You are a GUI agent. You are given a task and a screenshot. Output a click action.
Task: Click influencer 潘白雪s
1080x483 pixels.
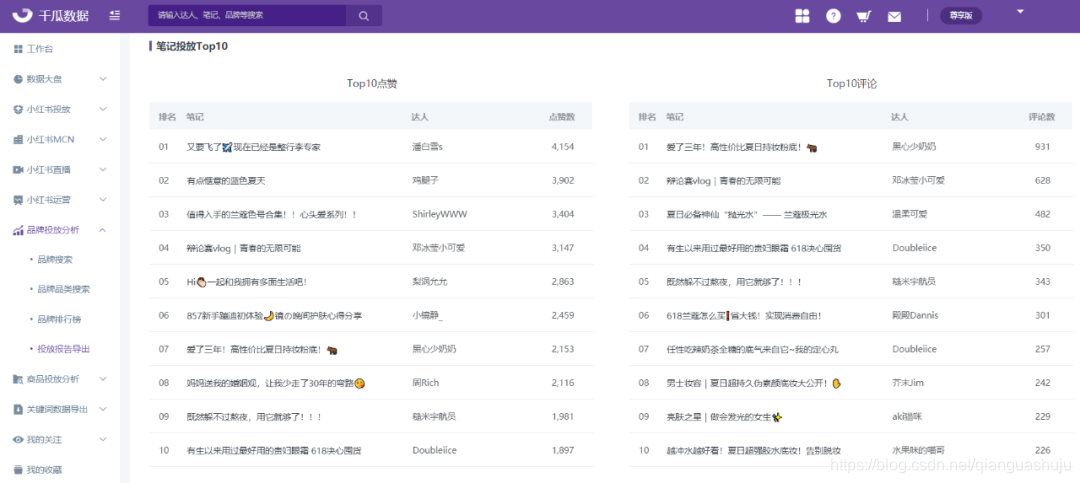click(x=427, y=147)
